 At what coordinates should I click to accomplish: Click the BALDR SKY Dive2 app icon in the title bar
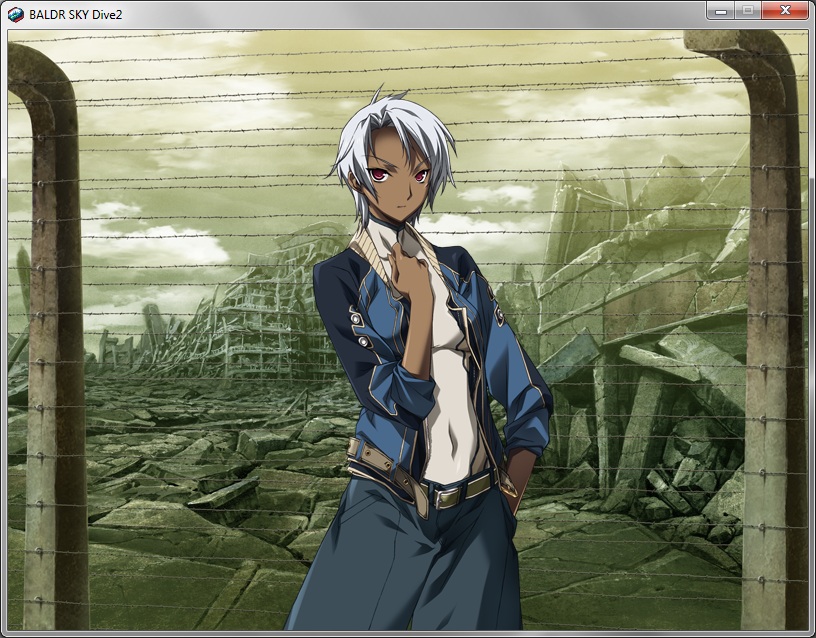coord(16,15)
